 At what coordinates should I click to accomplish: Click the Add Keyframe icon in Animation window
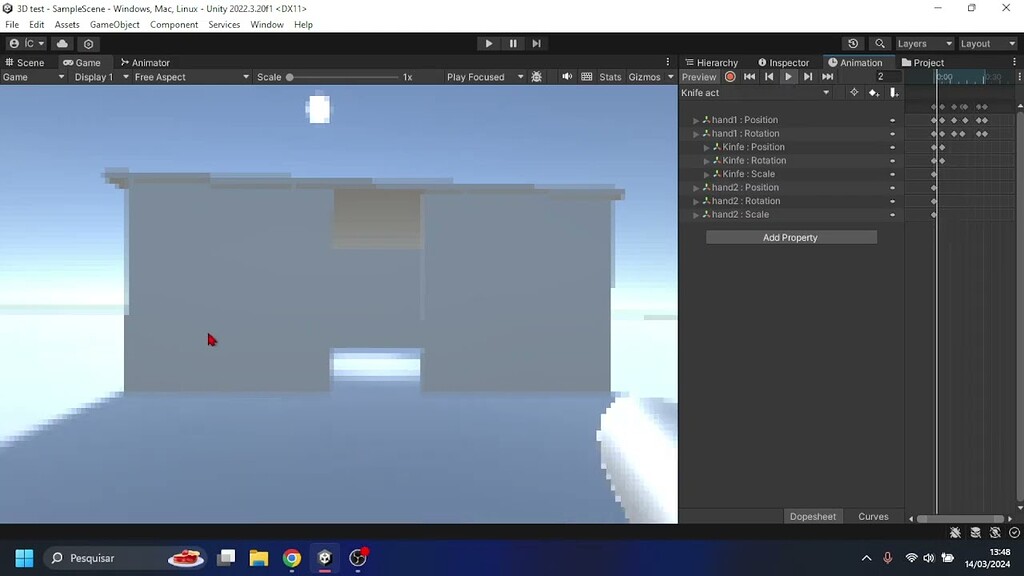[872, 92]
